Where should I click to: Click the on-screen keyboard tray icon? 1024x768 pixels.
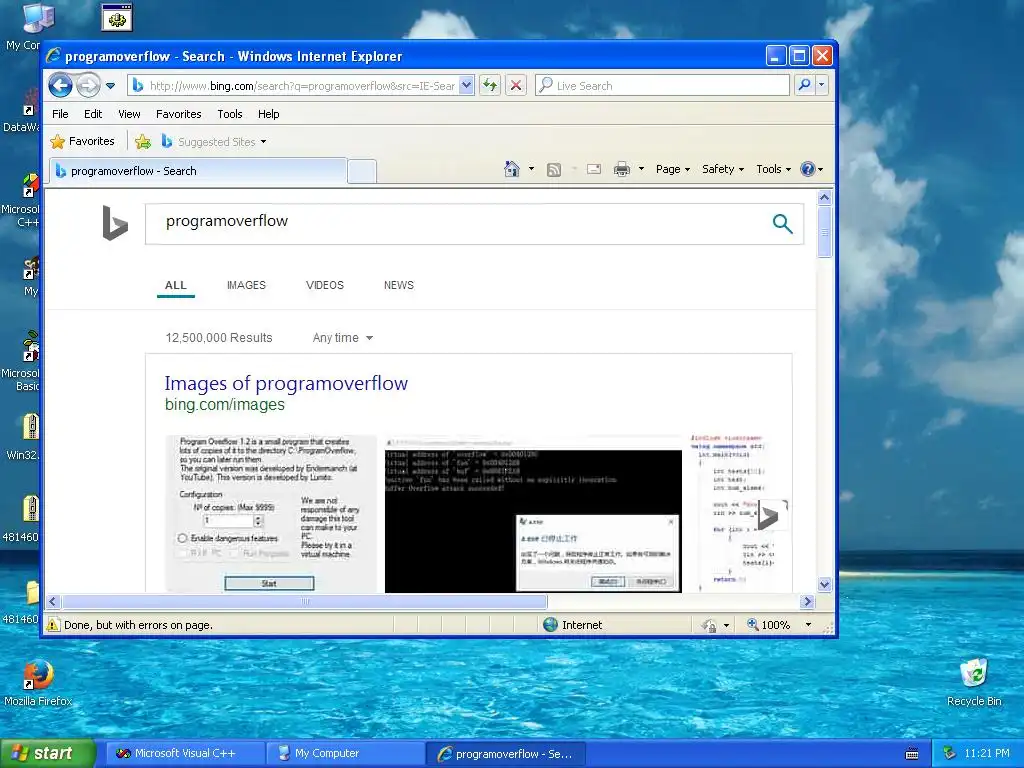coord(912,754)
